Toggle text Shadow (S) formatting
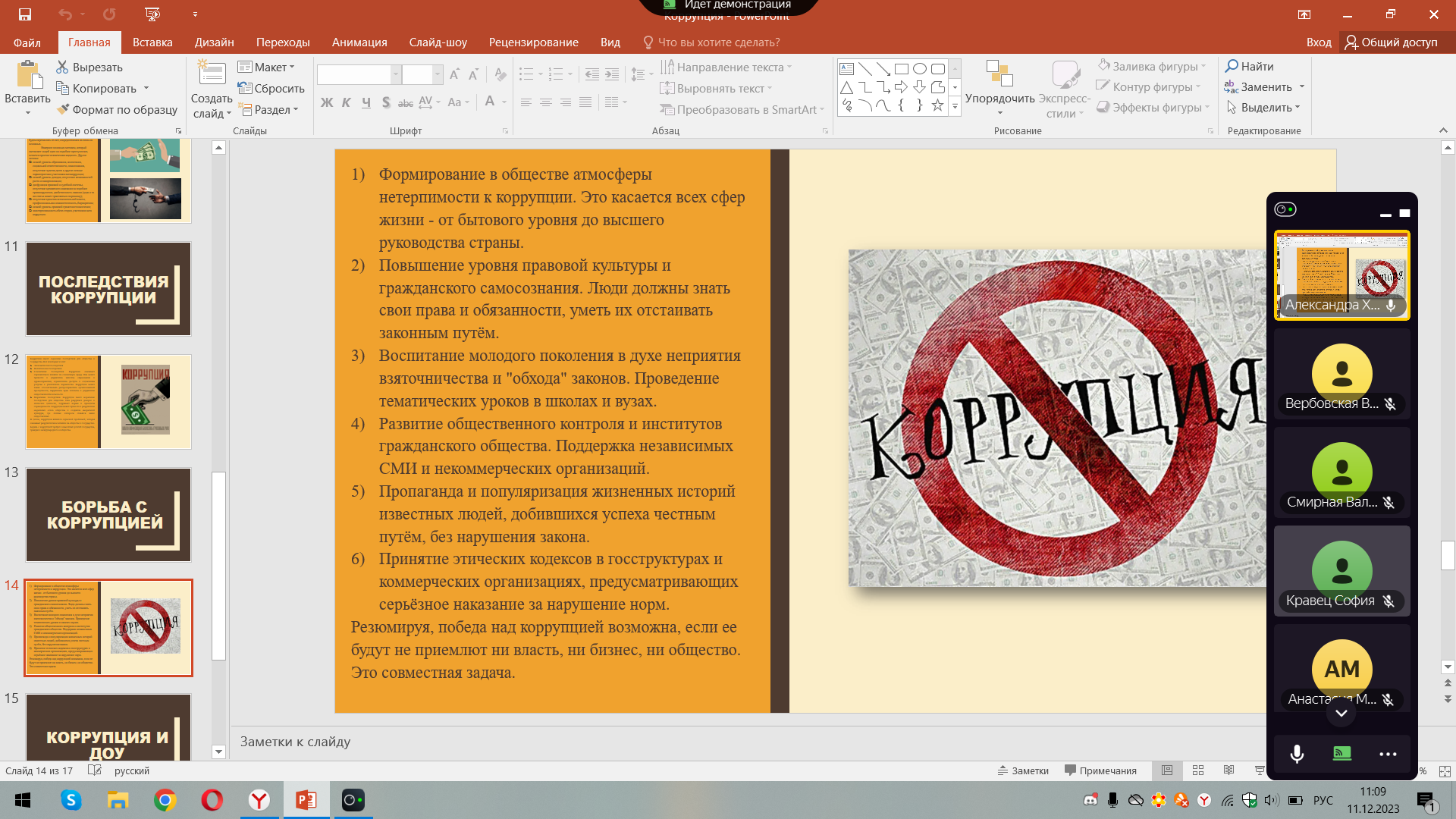 tap(386, 102)
